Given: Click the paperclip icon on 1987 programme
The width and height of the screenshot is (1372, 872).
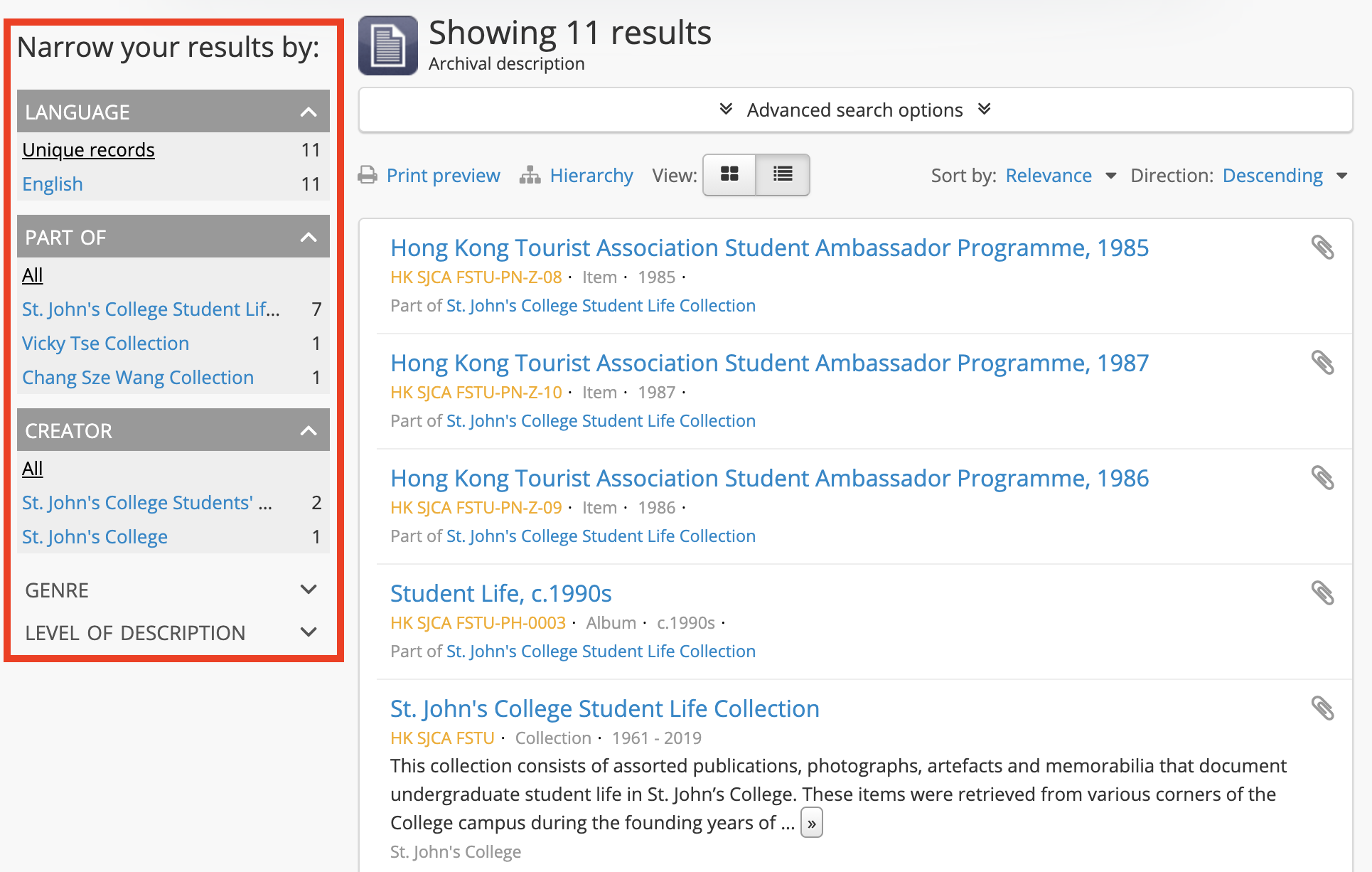Looking at the screenshot, I should point(1322,363).
